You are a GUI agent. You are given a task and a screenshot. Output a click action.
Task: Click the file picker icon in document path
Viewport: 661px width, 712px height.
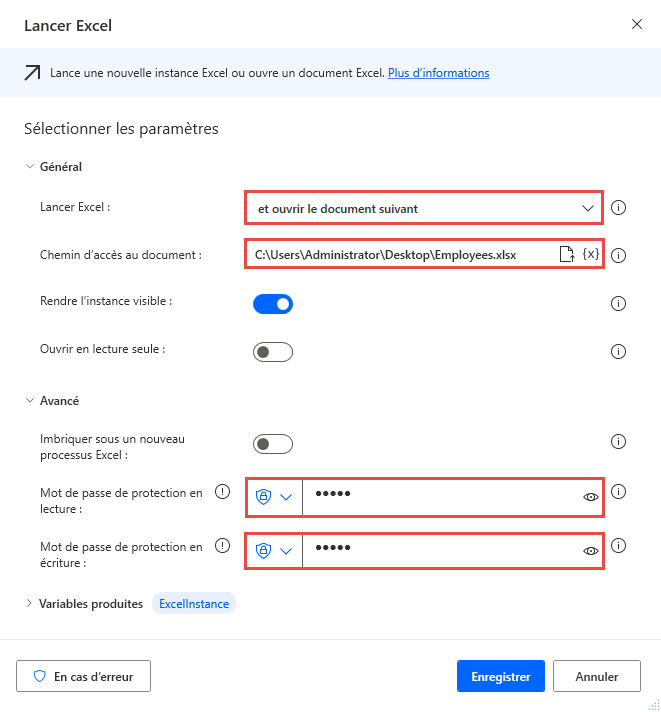tap(566, 255)
